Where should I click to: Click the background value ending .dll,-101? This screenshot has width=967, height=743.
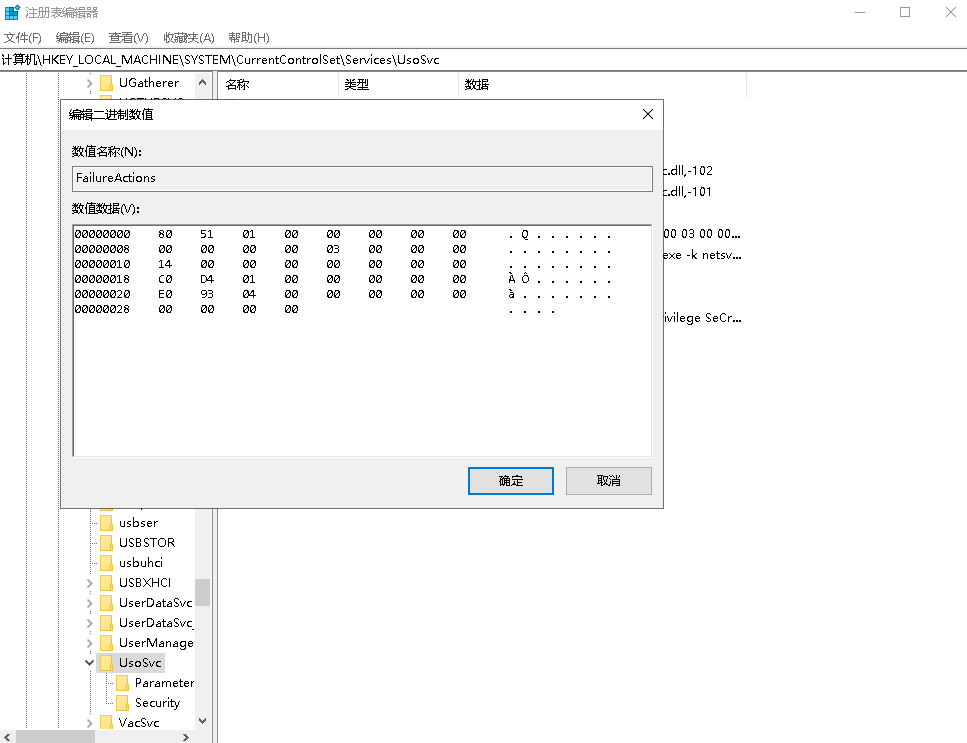click(x=688, y=192)
